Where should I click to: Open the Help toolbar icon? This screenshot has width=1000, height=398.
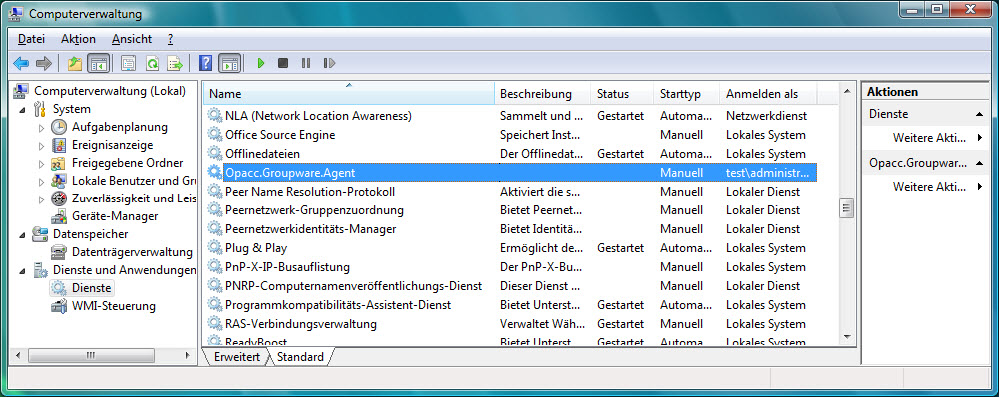pyautogui.click(x=205, y=63)
